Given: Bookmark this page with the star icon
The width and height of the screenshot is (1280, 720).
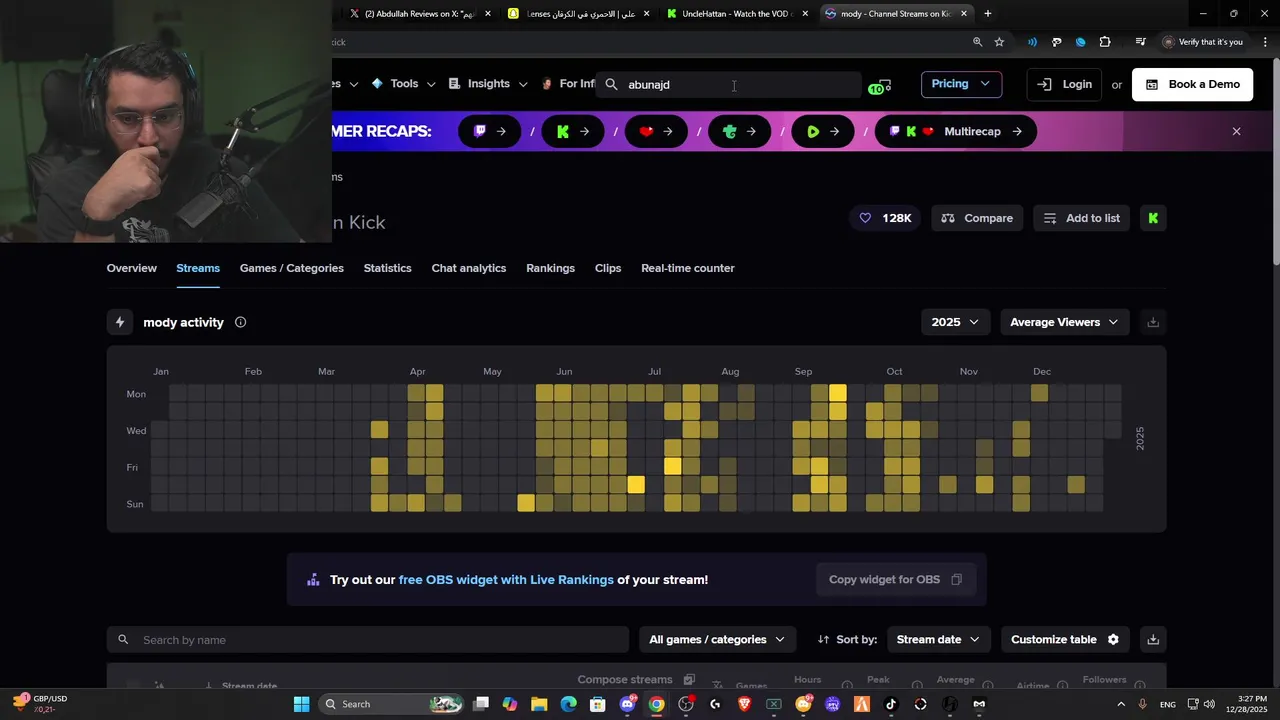Looking at the screenshot, I should pyautogui.click(x=999, y=42).
